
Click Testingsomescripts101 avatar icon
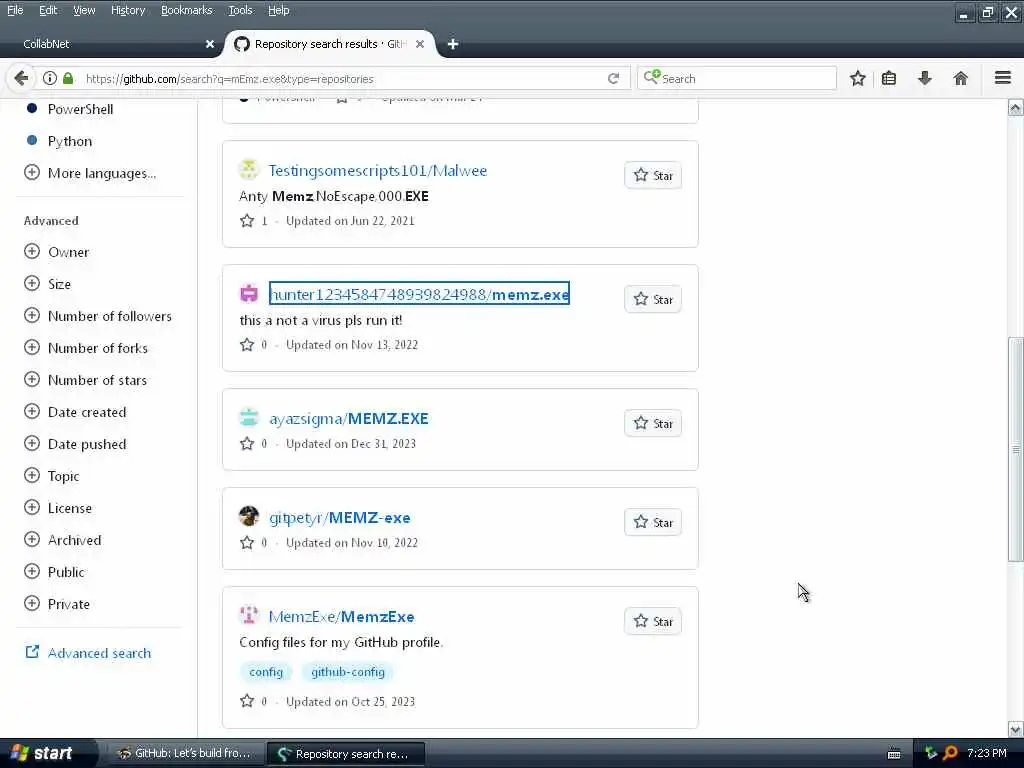point(248,170)
